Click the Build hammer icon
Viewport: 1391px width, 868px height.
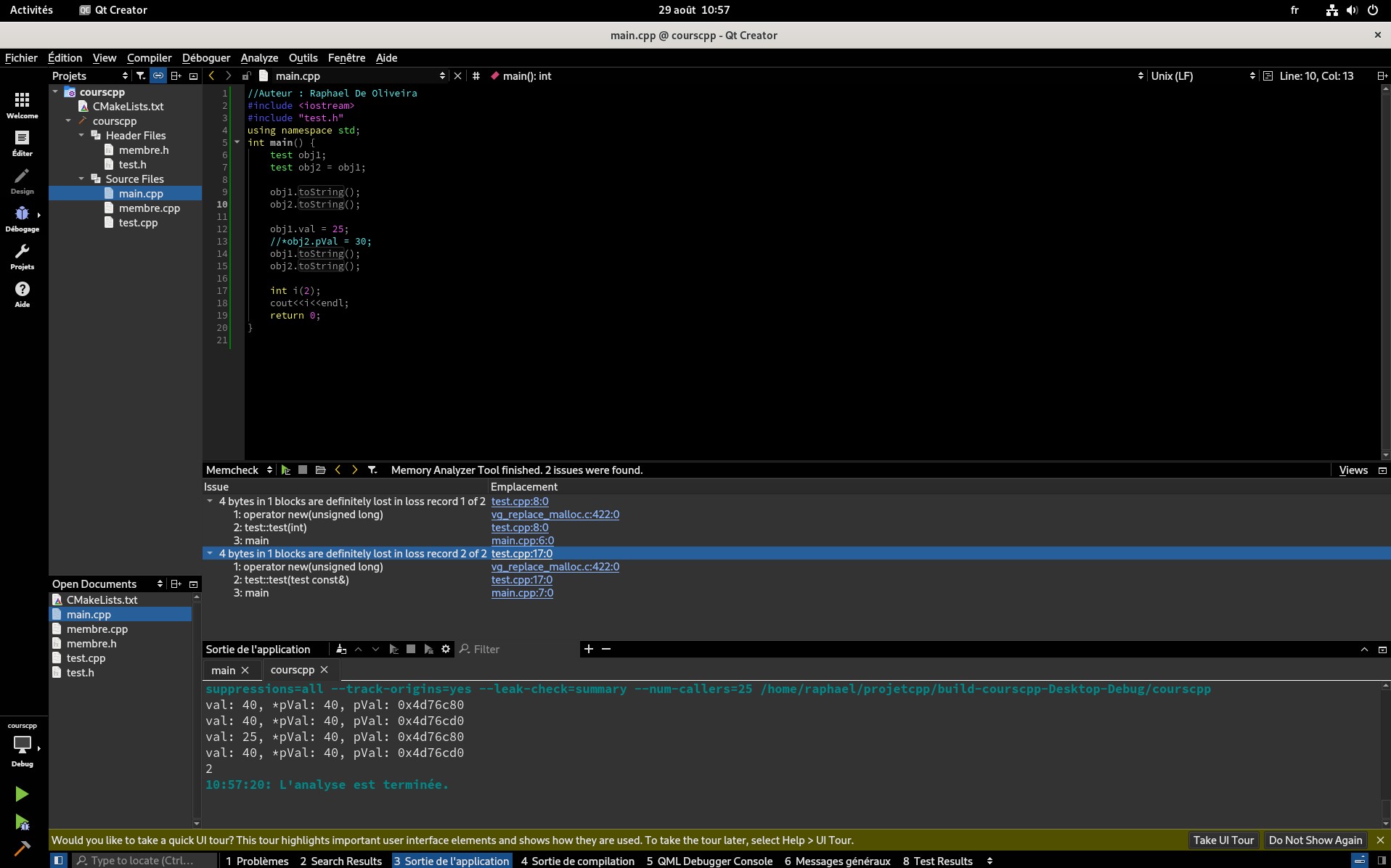point(22,848)
